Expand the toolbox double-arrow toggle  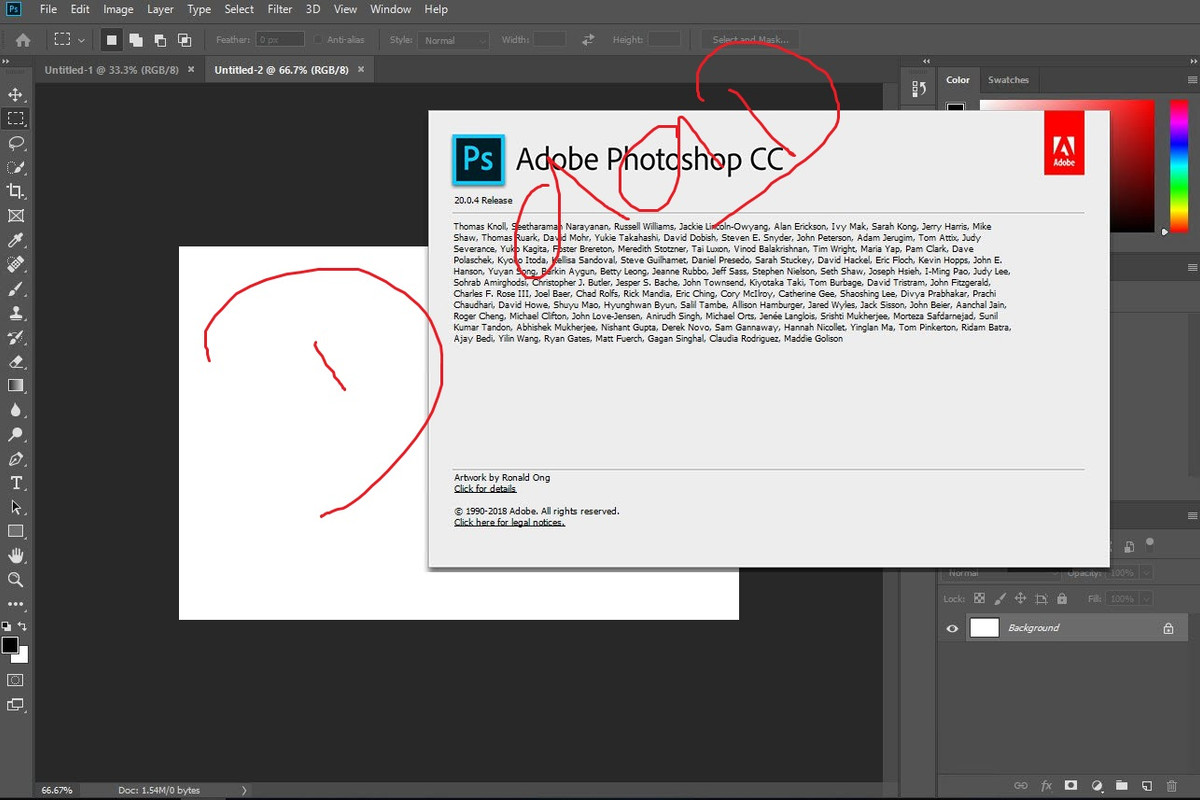(x=7, y=62)
